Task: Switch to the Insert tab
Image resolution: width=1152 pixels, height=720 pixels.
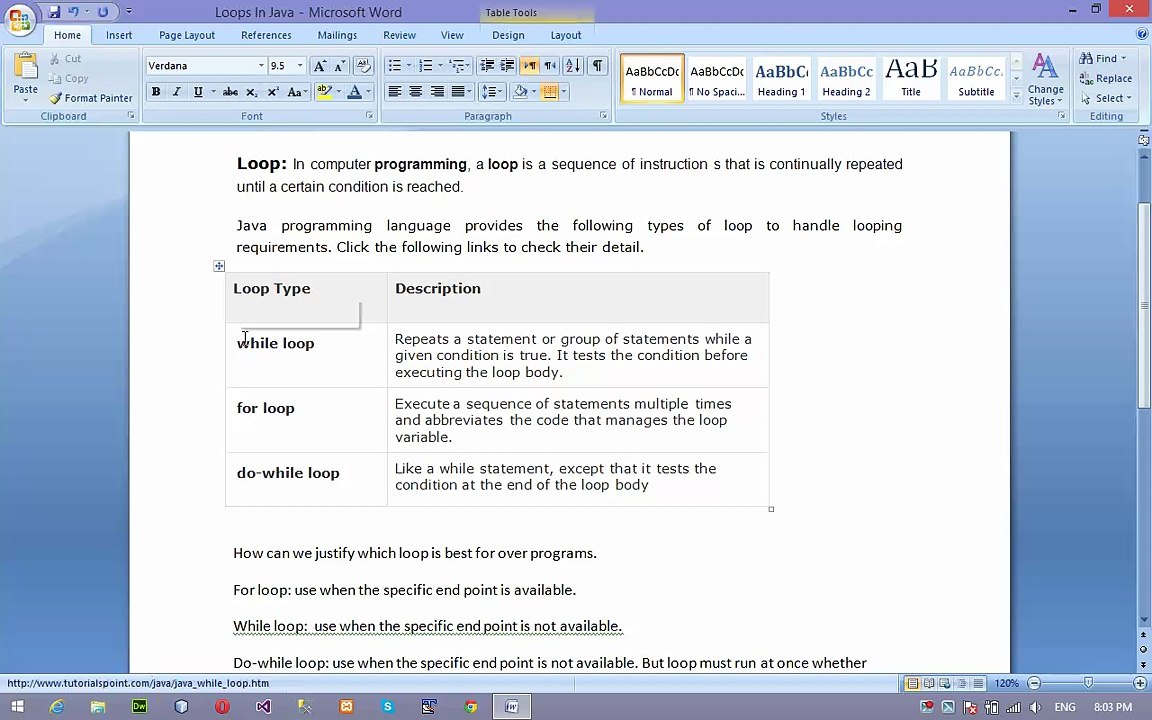Action: (119, 35)
